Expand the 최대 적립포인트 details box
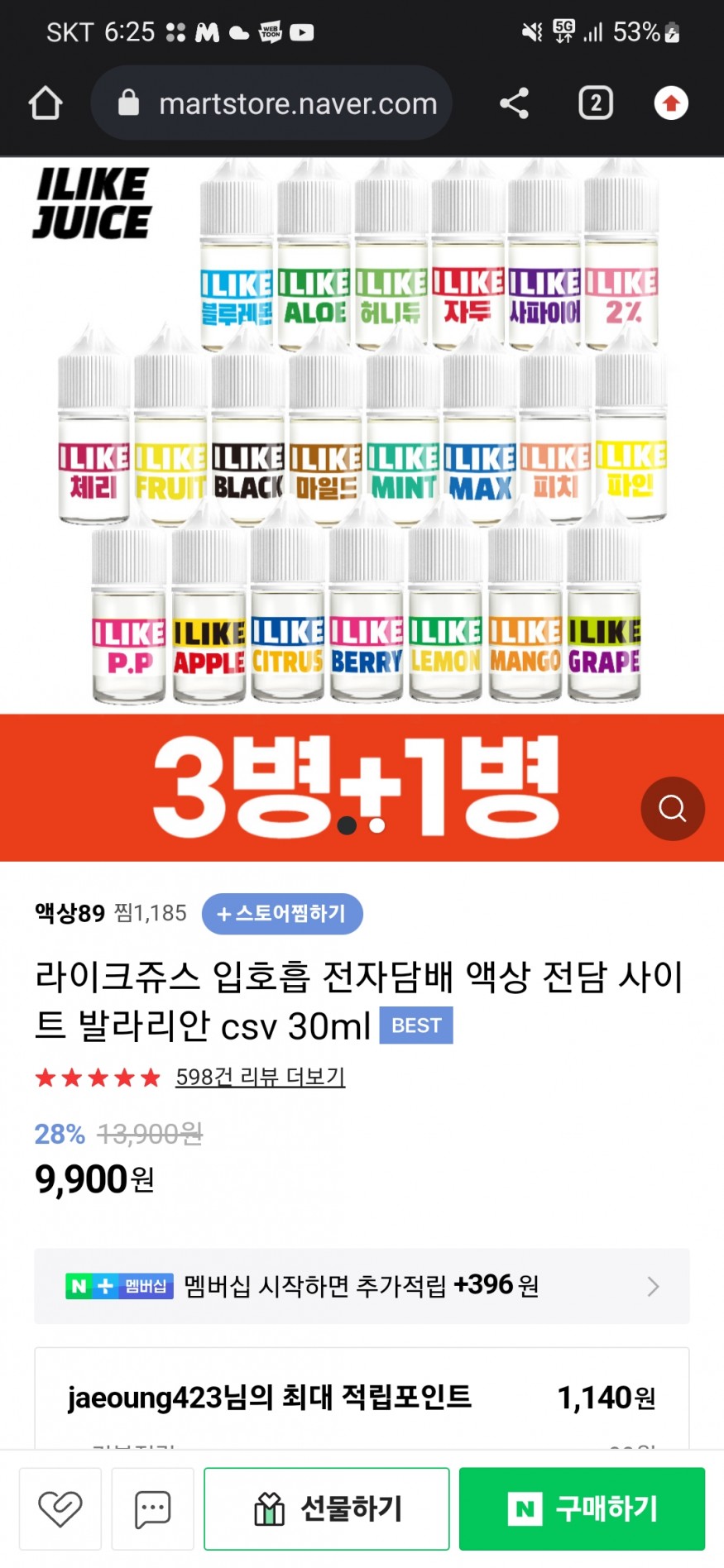The image size is (724, 1568). tap(362, 1398)
